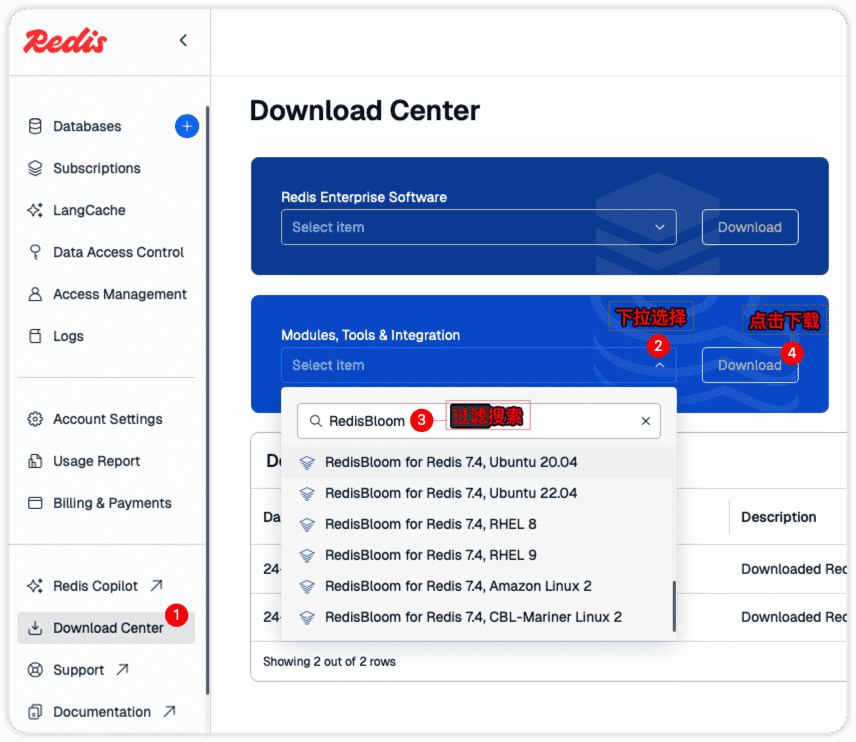
Task: Click the blue plus icon beside Databases
Action: coord(187,126)
